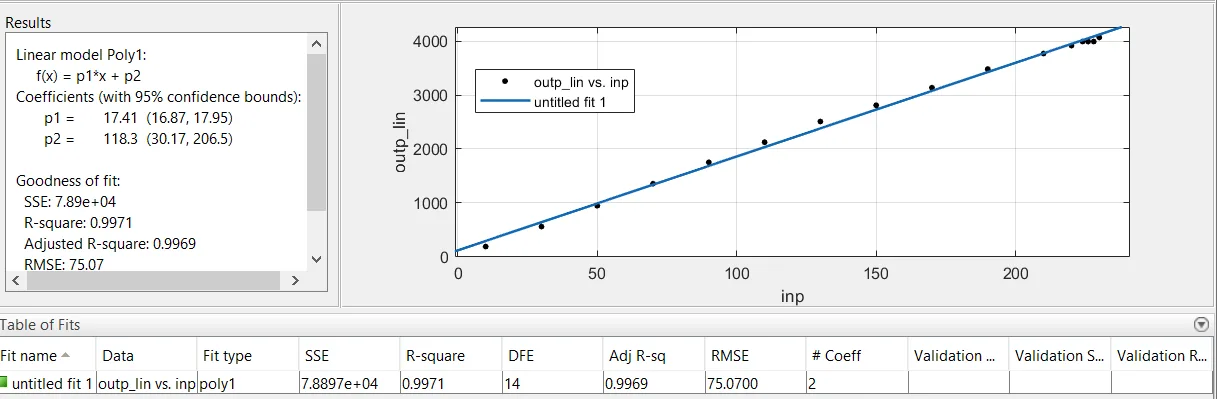Sort by Fit name column header

pos(47,355)
